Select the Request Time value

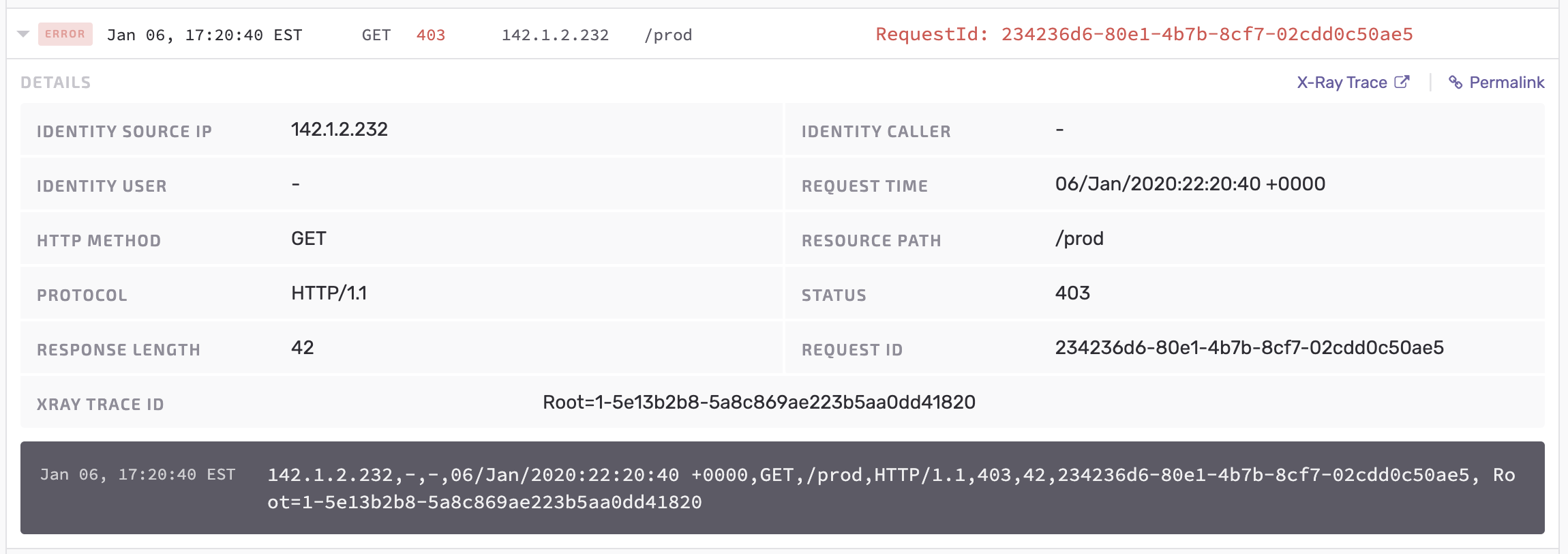click(x=1190, y=184)
